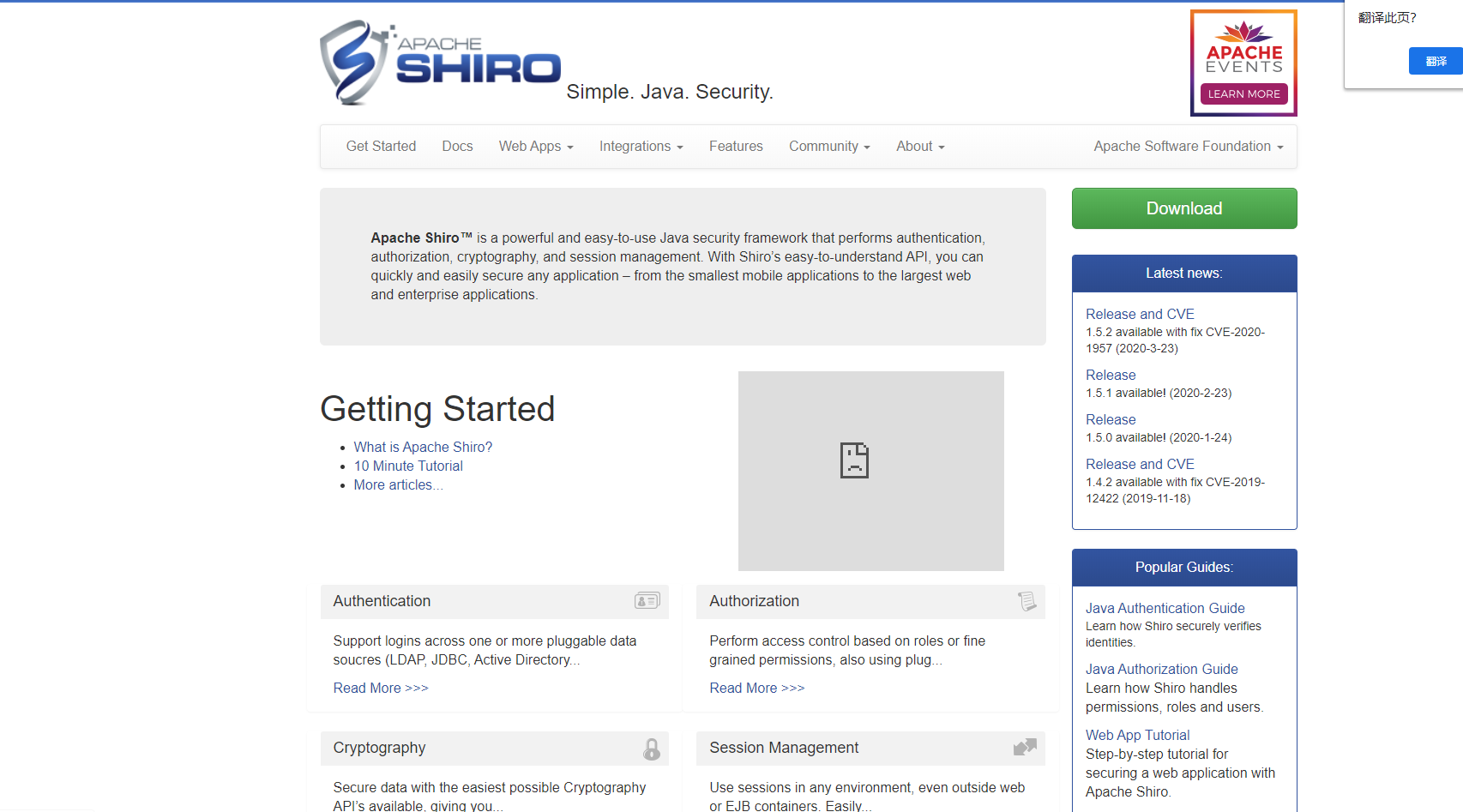Open the 1.4.2 Release and CVE link
Viewport: 1463px width, 812px height.
click(x=1140, y=464)
